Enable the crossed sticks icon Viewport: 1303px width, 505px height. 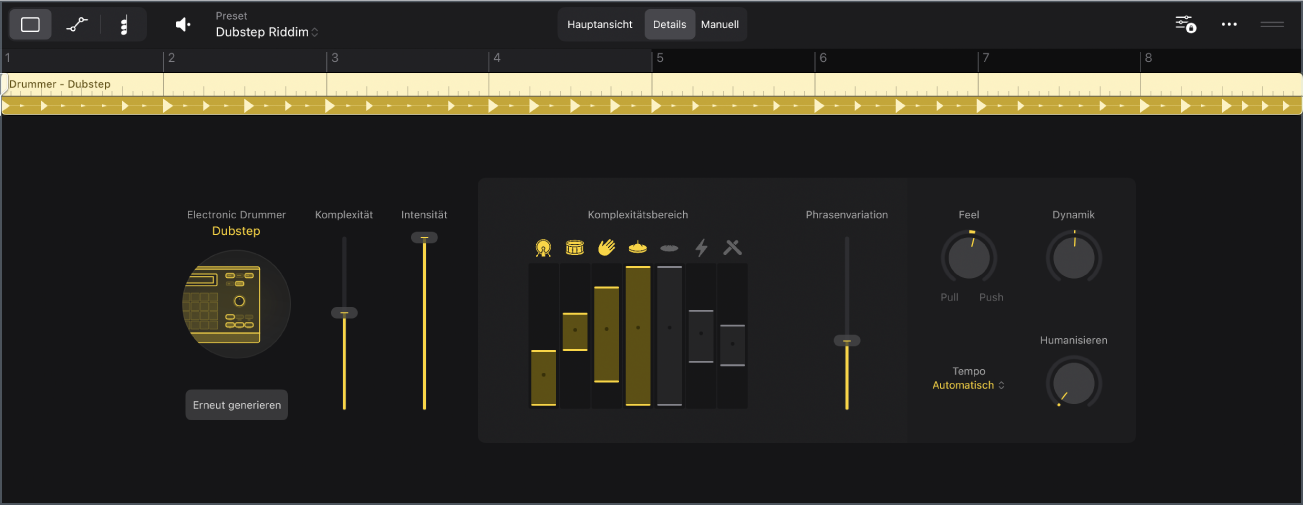[x=733, y=247]
